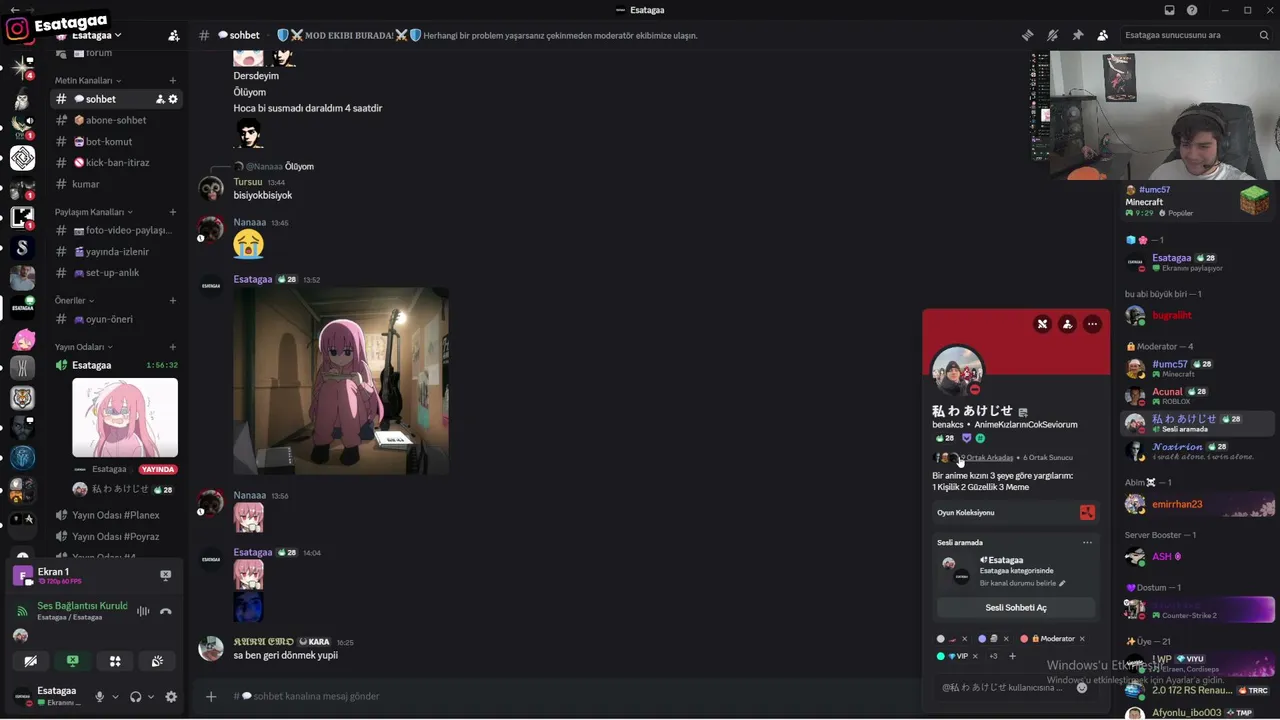Image resolution: width=1280 pixels, height=720 pixels.
Task: Remove the Moderator role with its X
Action: pos(1082,639)
